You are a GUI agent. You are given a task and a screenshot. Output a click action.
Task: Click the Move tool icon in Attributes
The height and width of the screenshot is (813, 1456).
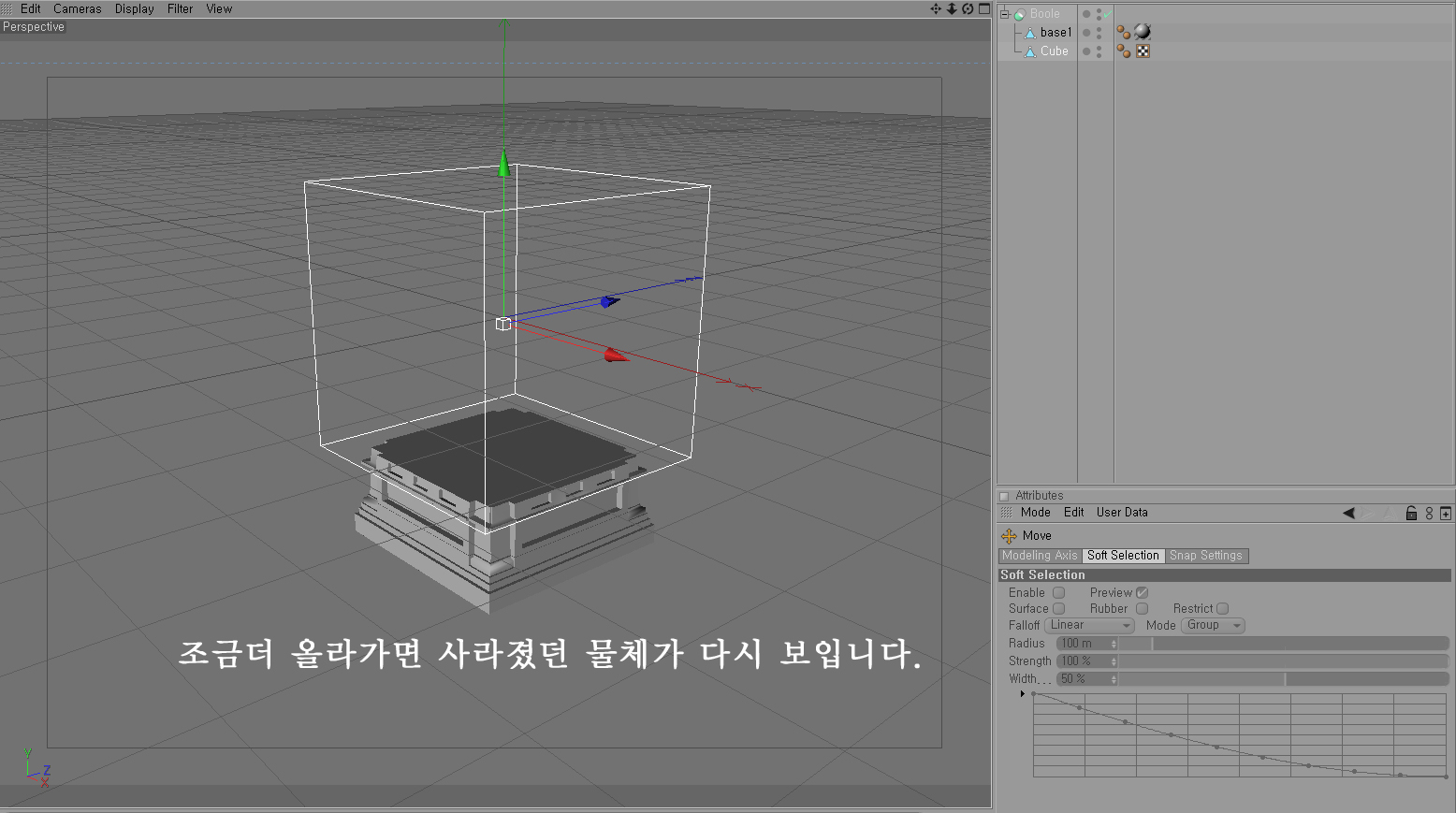tap(1009, 536)
